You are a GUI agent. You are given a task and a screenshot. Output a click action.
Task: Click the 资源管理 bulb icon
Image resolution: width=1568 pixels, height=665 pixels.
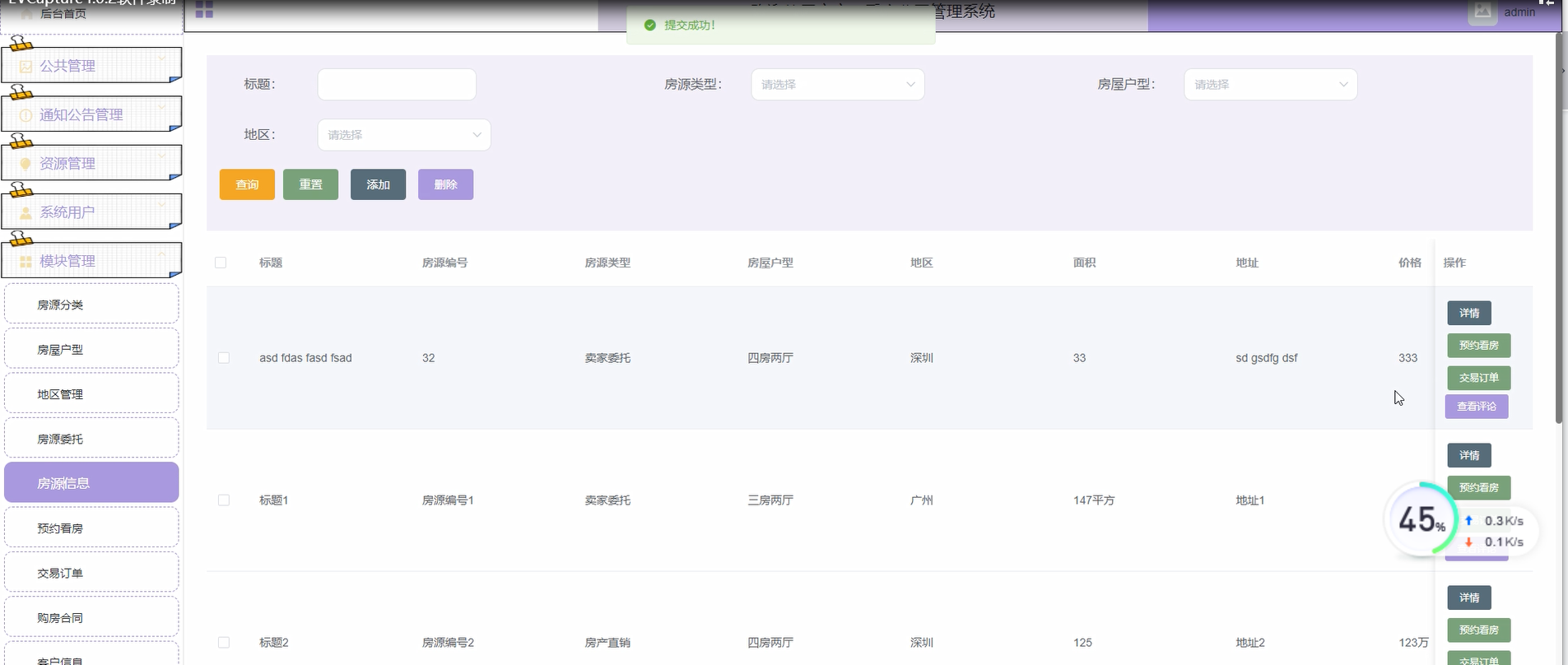(26, 164)
